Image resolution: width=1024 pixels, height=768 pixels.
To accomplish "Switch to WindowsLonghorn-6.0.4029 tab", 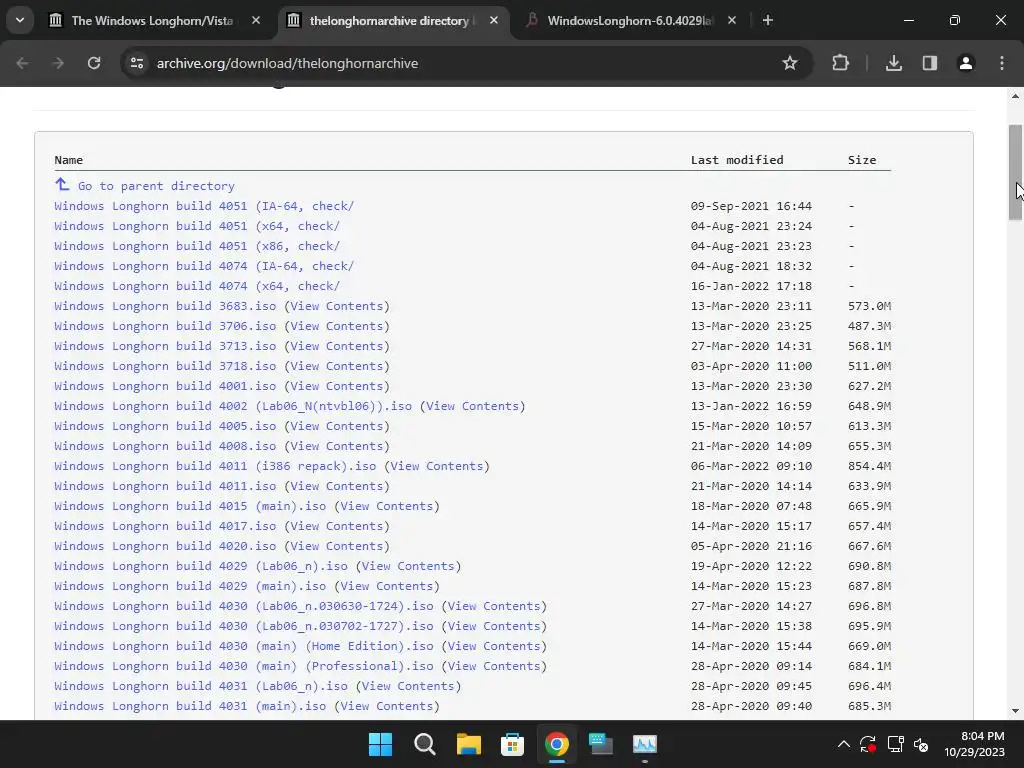I will pos(629,21).
